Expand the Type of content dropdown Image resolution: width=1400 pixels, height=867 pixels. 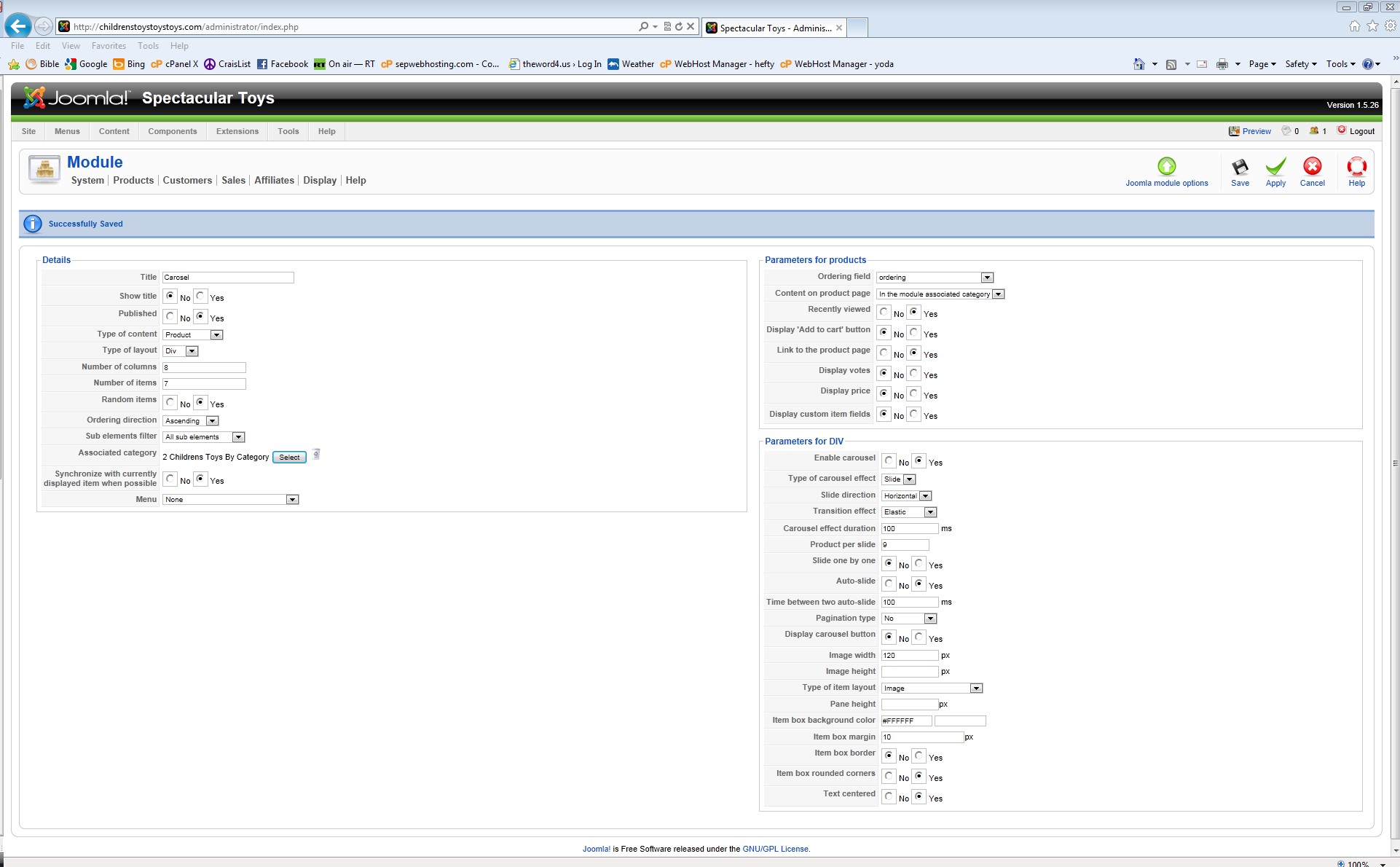[x=216, y=335]
